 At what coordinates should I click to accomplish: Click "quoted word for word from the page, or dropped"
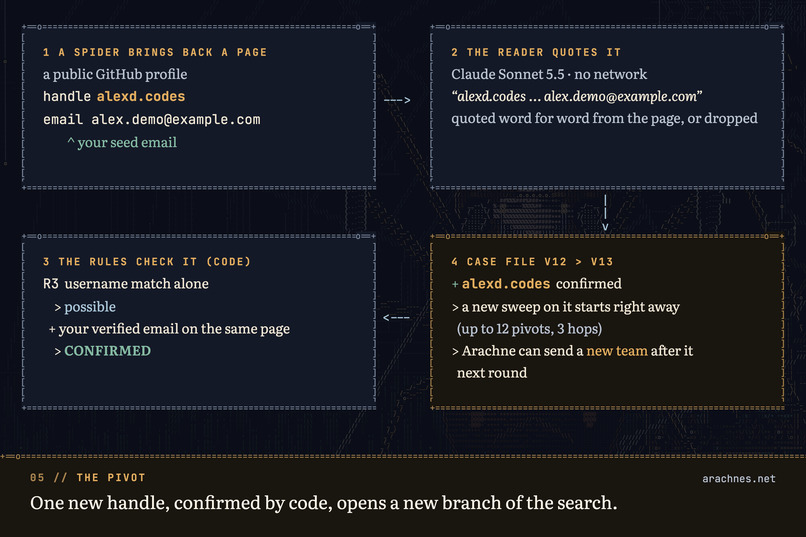[604, 119]
